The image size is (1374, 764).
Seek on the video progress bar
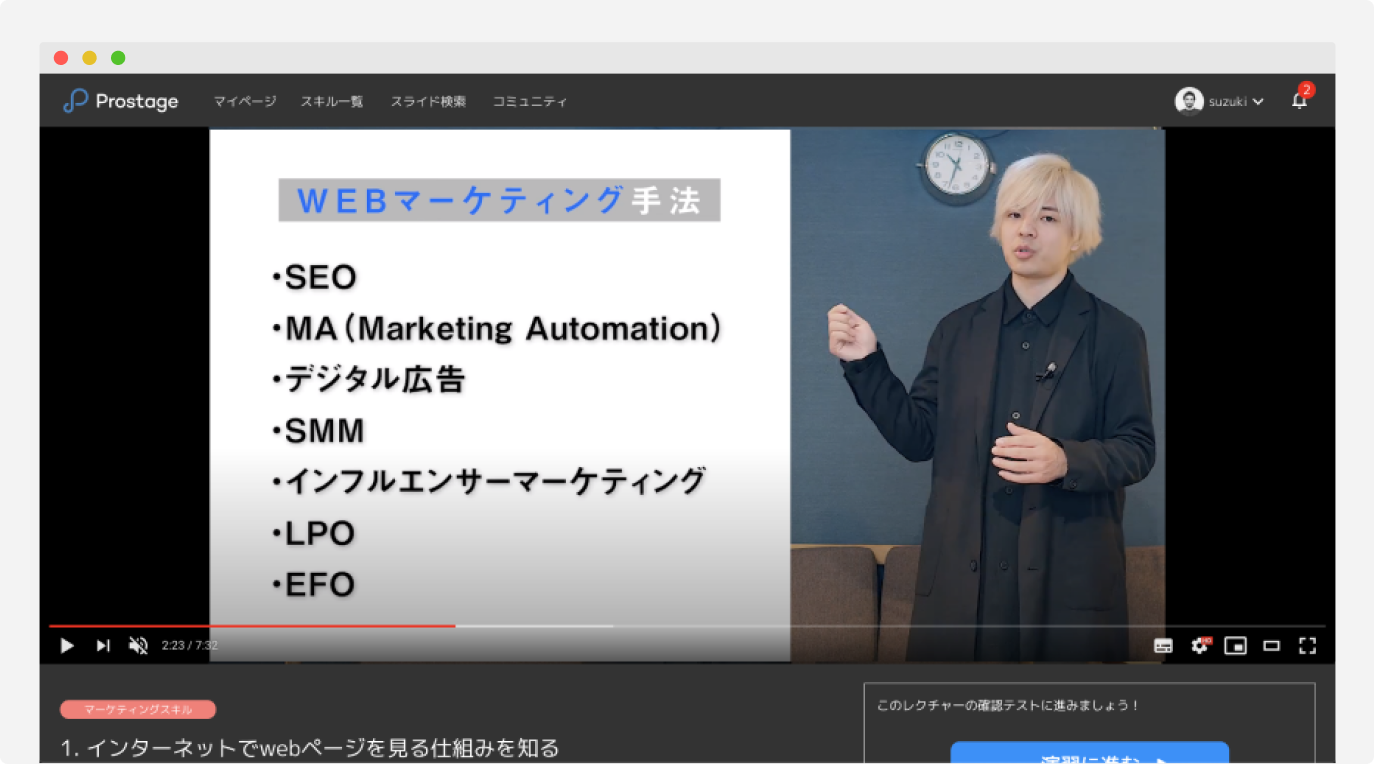(x=687, y=626)
